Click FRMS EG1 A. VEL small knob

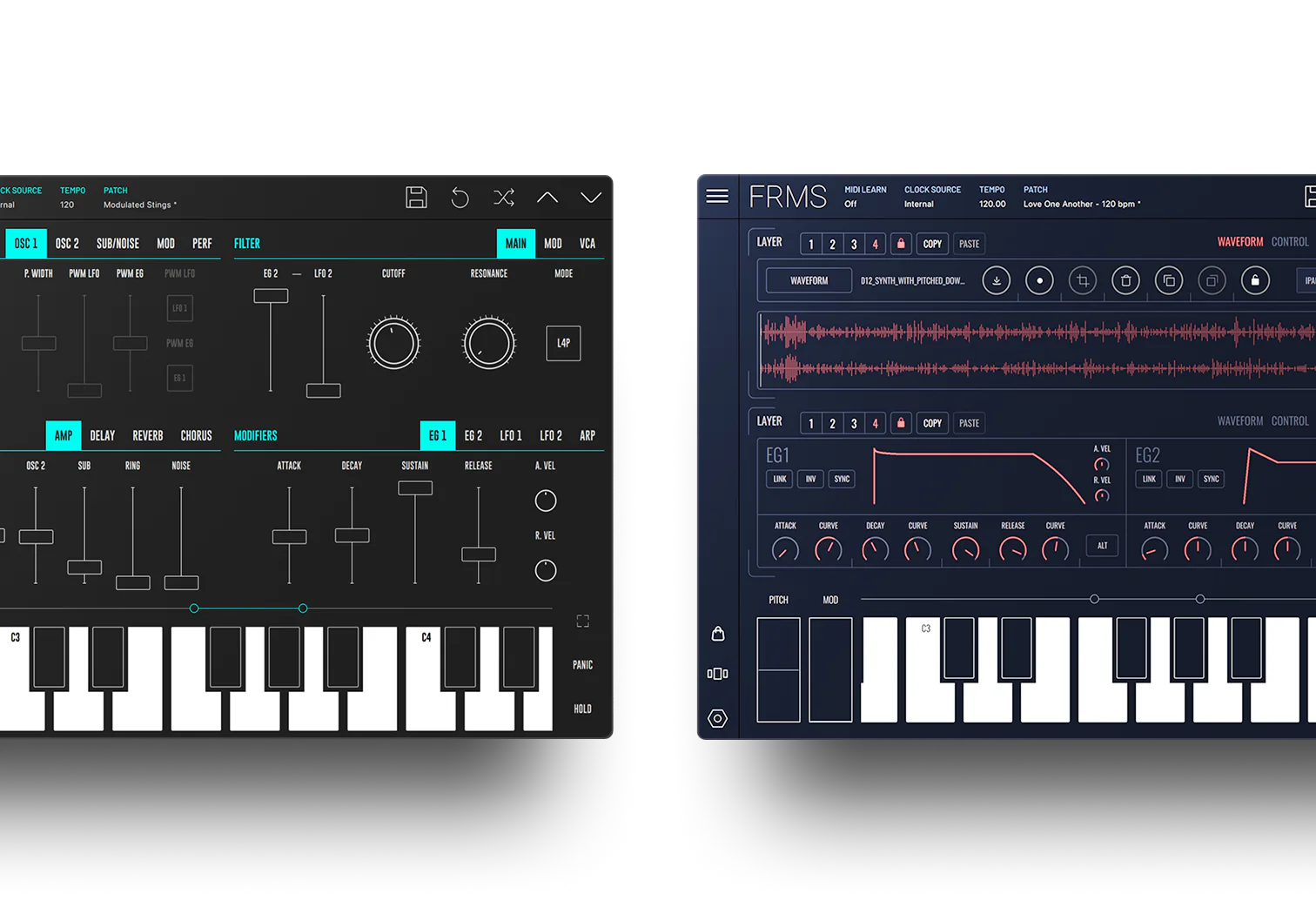(x=1102, y=465)
